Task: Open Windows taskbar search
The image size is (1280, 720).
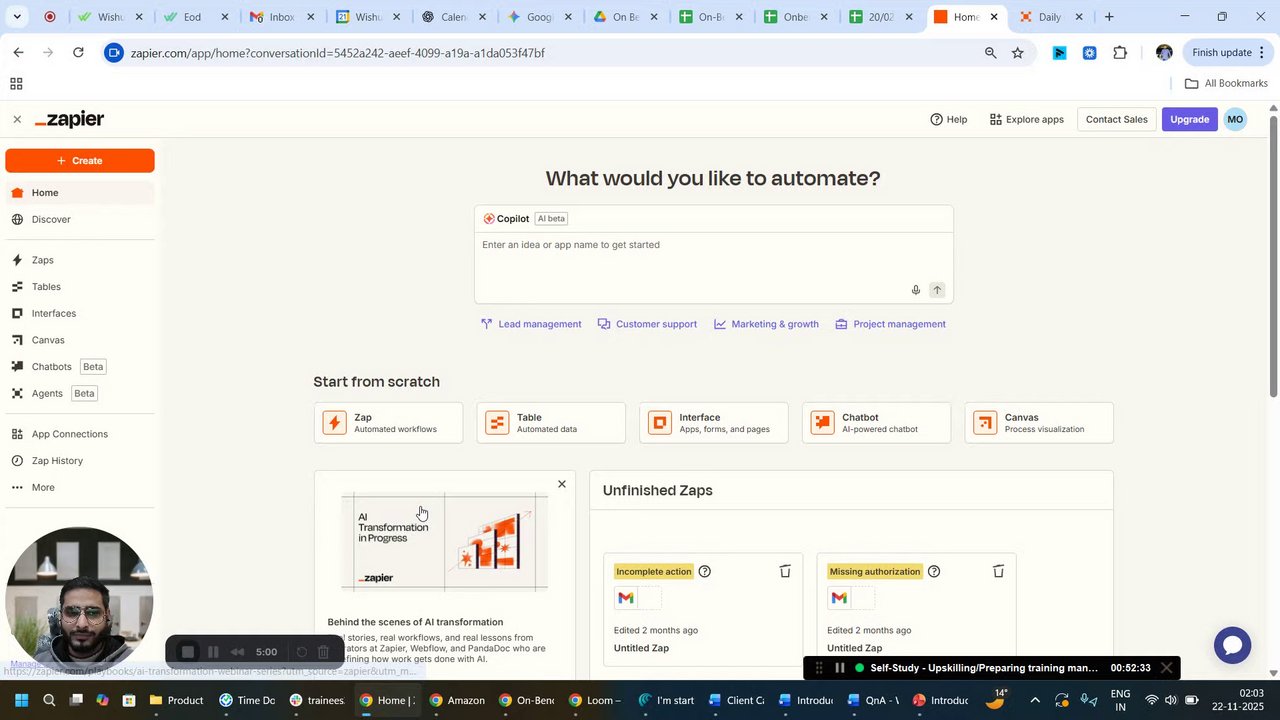Action: point(49,700)
